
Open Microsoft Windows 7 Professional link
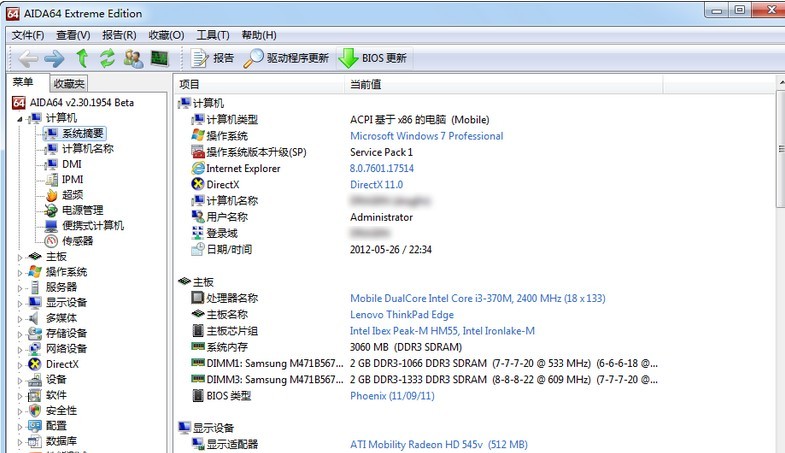click(427, 136)
